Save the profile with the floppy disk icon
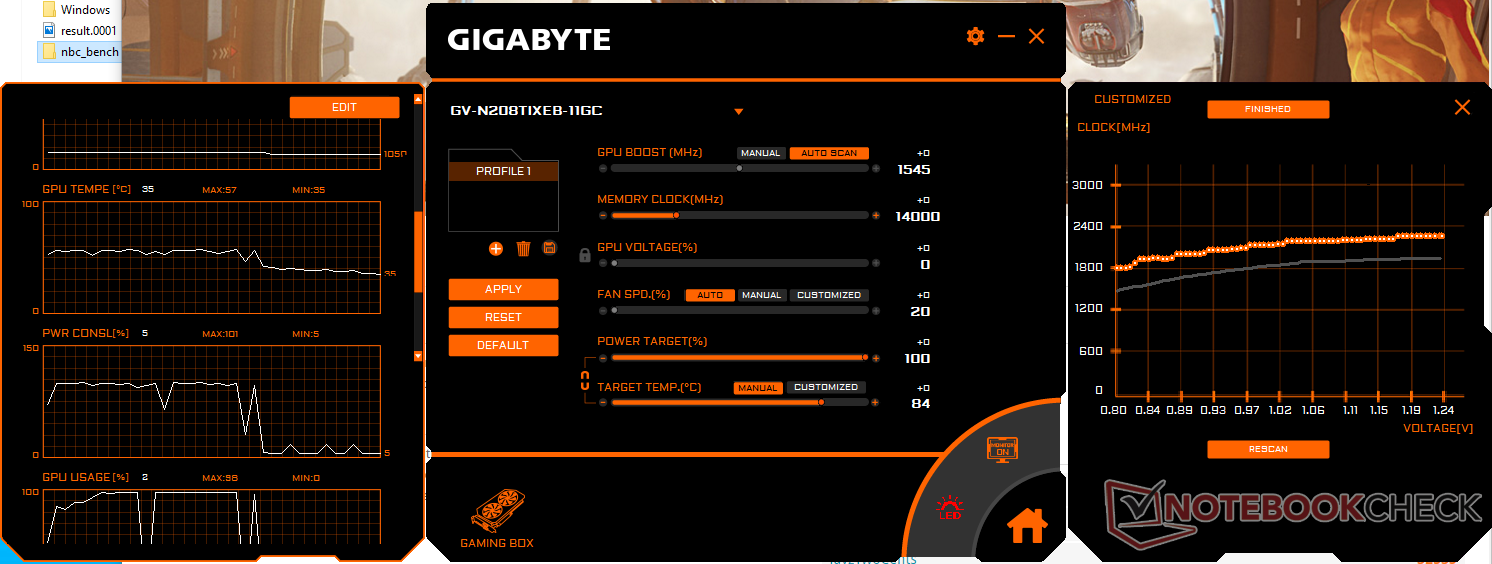This screenshot has height=564, width=1492. click(x=549, y=247)
